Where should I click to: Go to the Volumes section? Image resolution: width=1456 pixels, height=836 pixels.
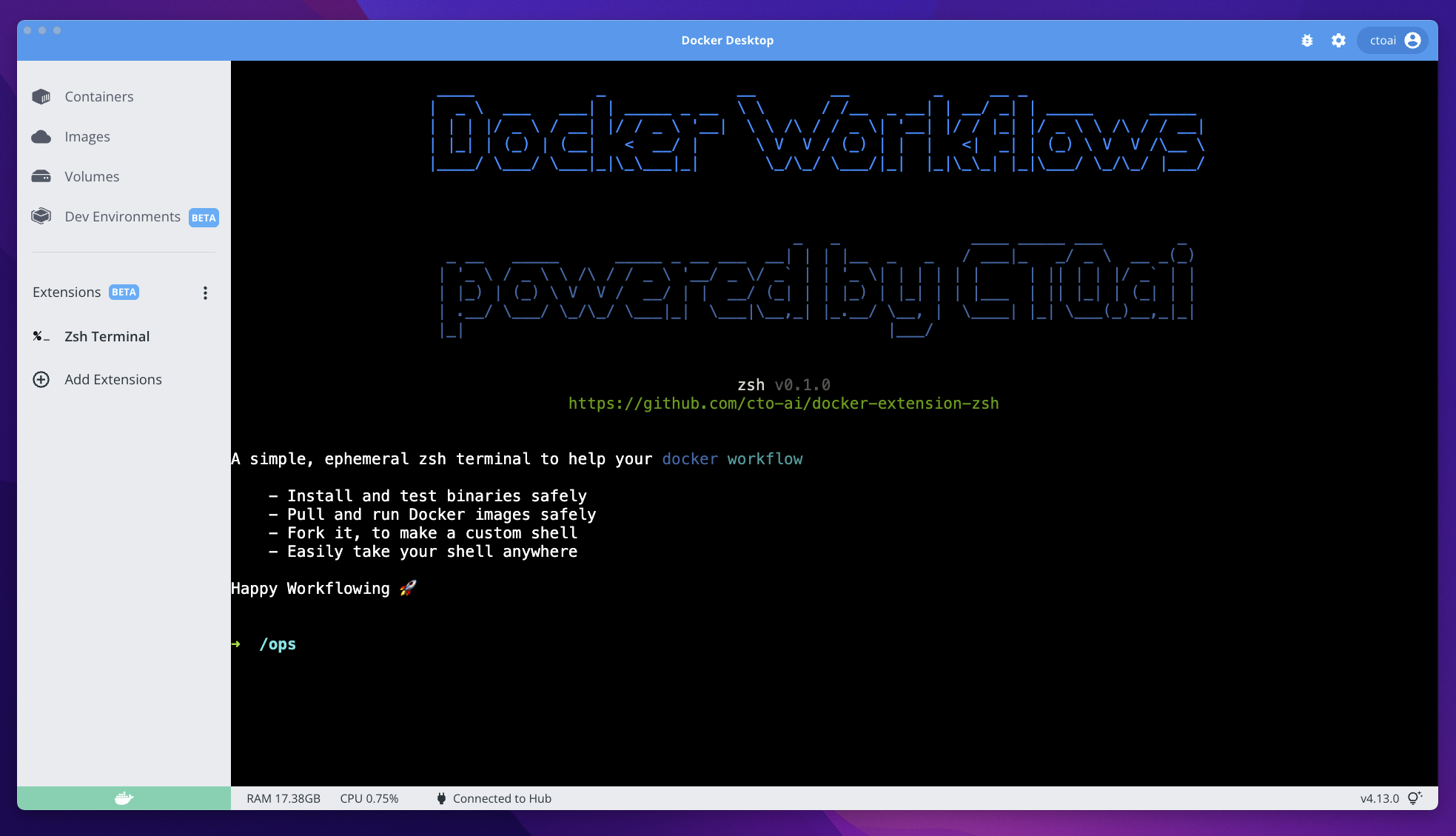click(x=92, y=177)
